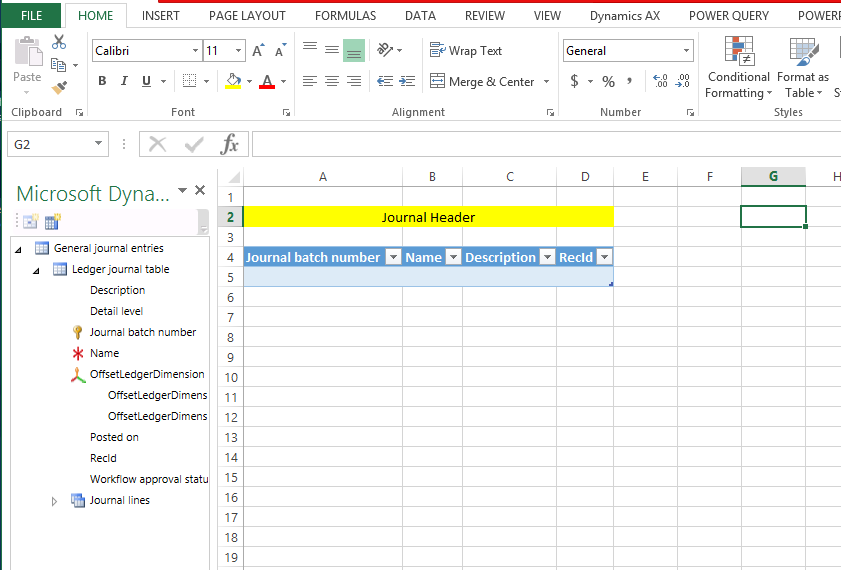841x570 pixels.
Task: Click the Orientation text angle icon
Action: [385, 50]
